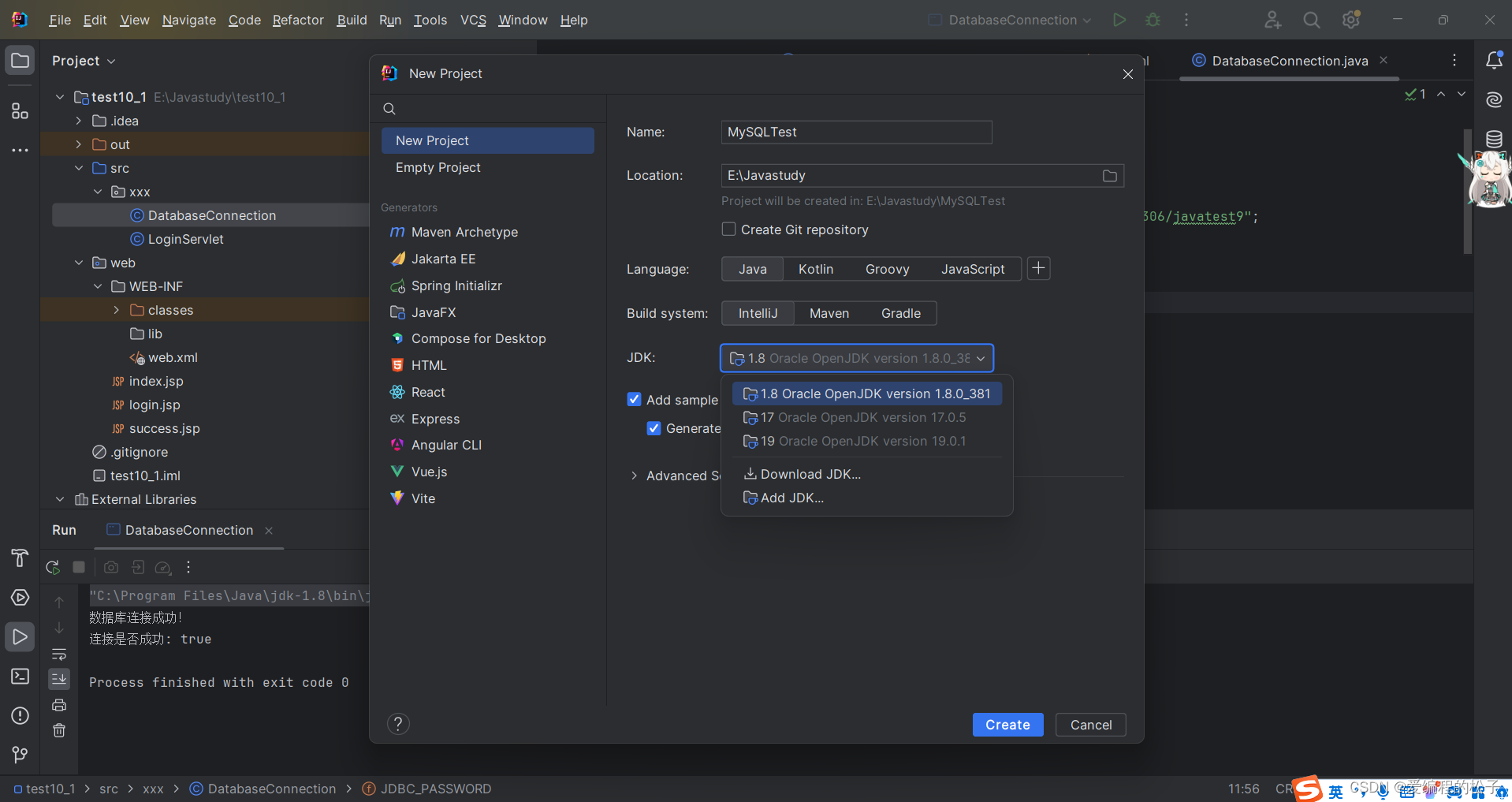Click the editor vertical scrollbar
1512x802 pixels.
tap(1467, 191)
